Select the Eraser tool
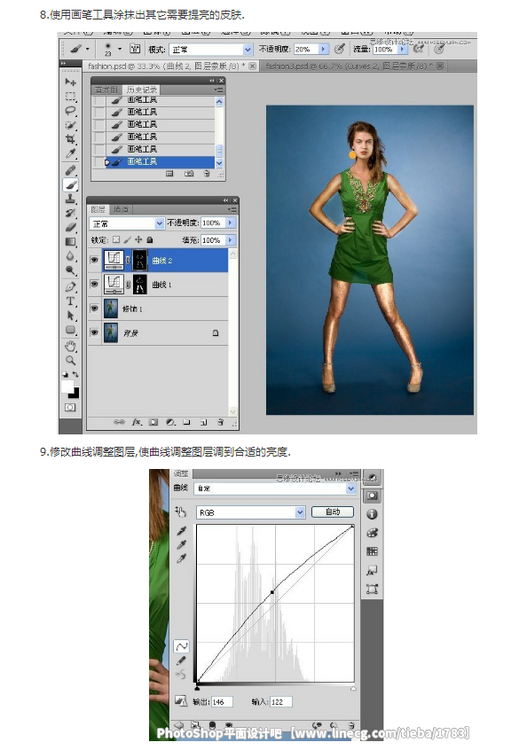 (x=70, y=228)
